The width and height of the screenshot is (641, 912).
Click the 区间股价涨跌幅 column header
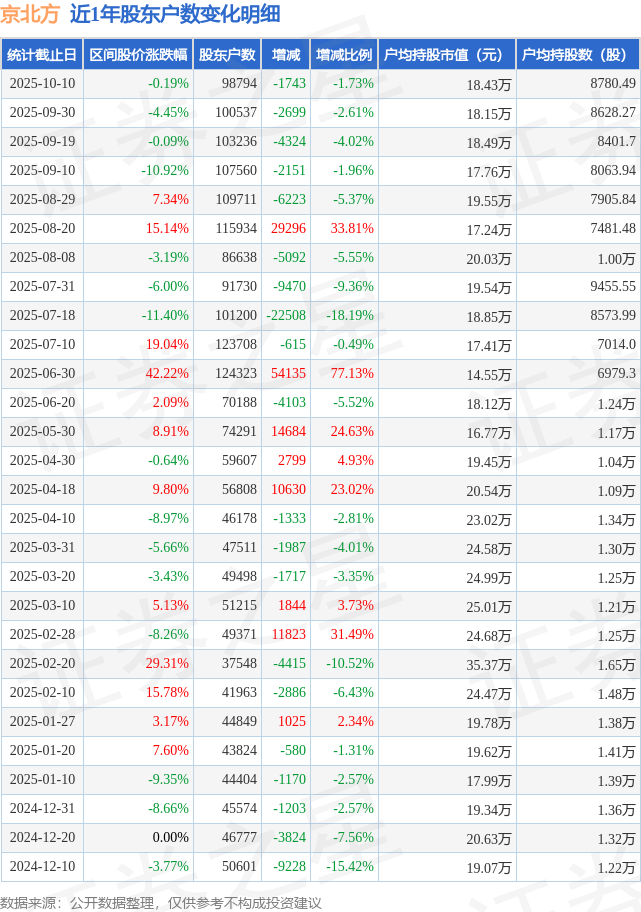click(137, 56)
